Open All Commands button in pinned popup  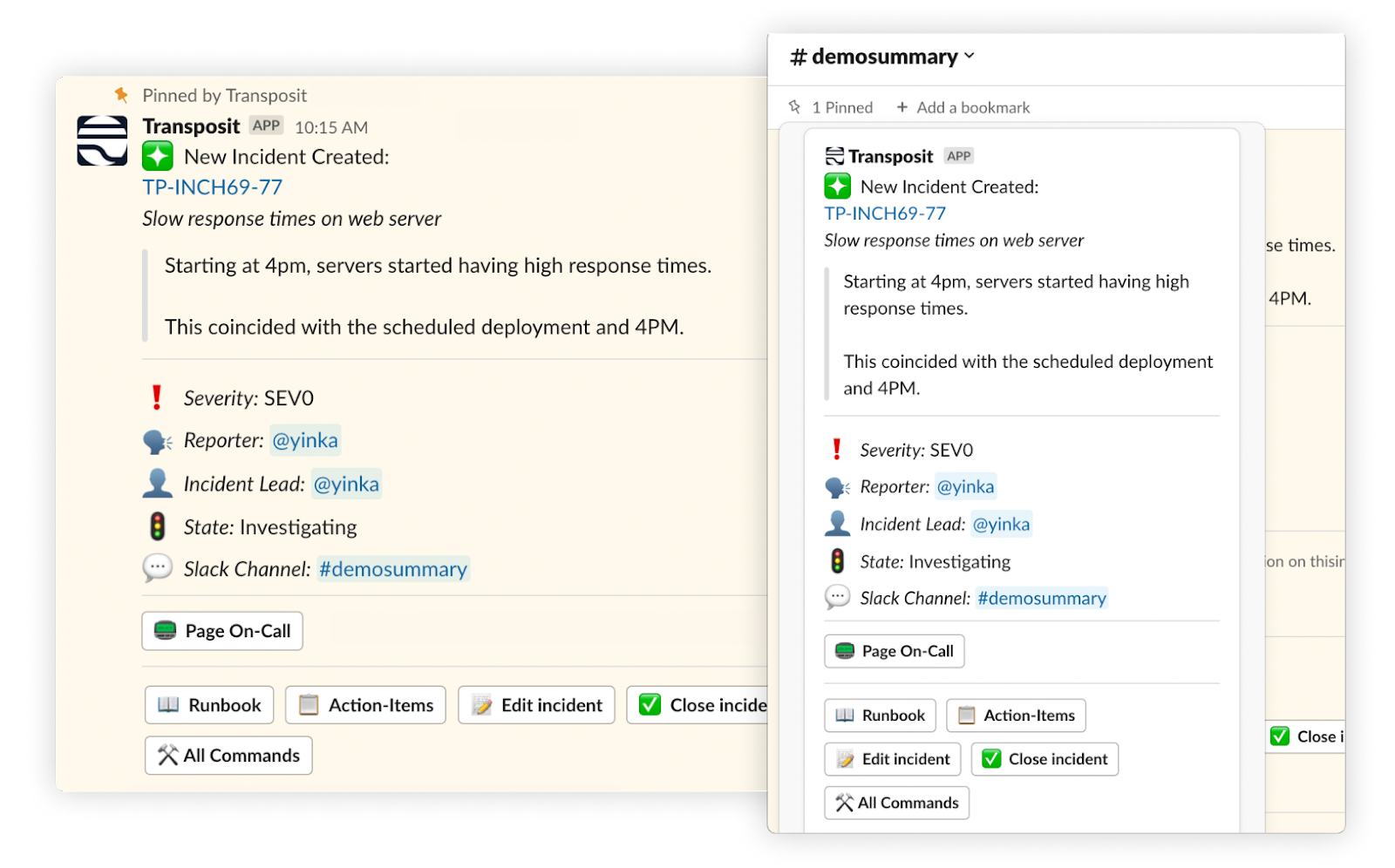point(896,803)
